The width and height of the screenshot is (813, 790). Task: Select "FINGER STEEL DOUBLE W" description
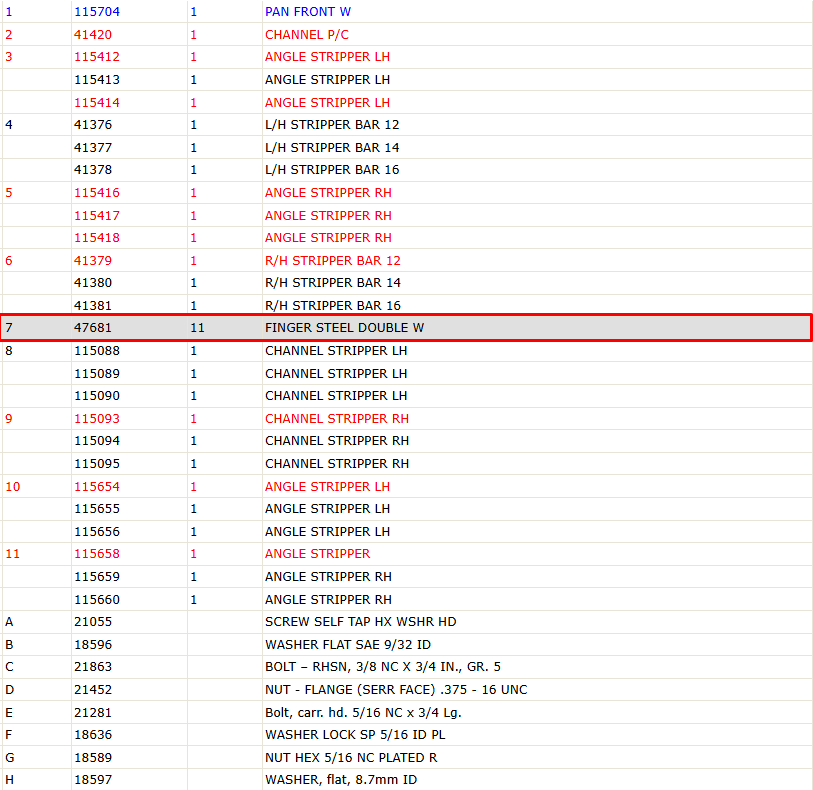click(x=344, y=328)
